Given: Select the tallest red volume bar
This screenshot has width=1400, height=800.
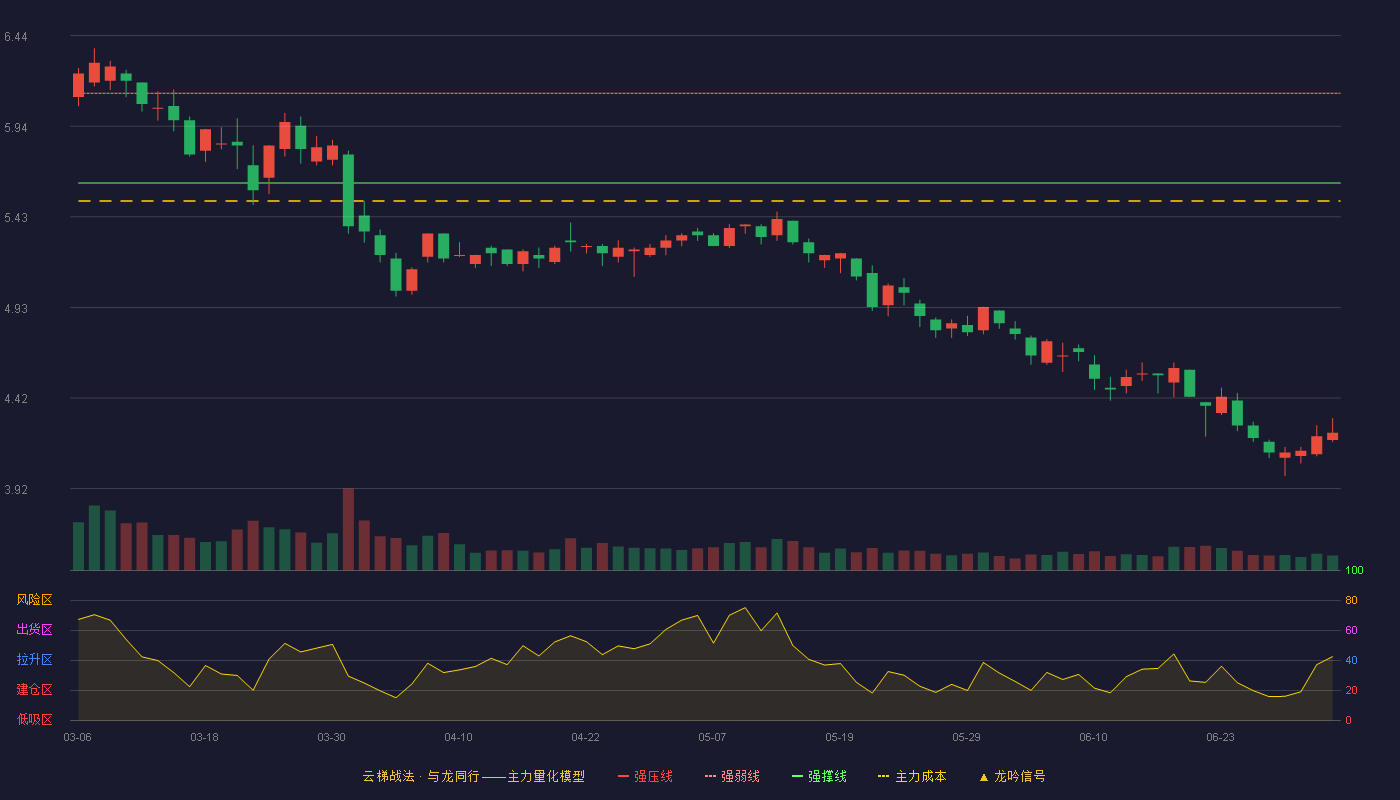Looking at the screenshot, I should (x=348, y=529).
